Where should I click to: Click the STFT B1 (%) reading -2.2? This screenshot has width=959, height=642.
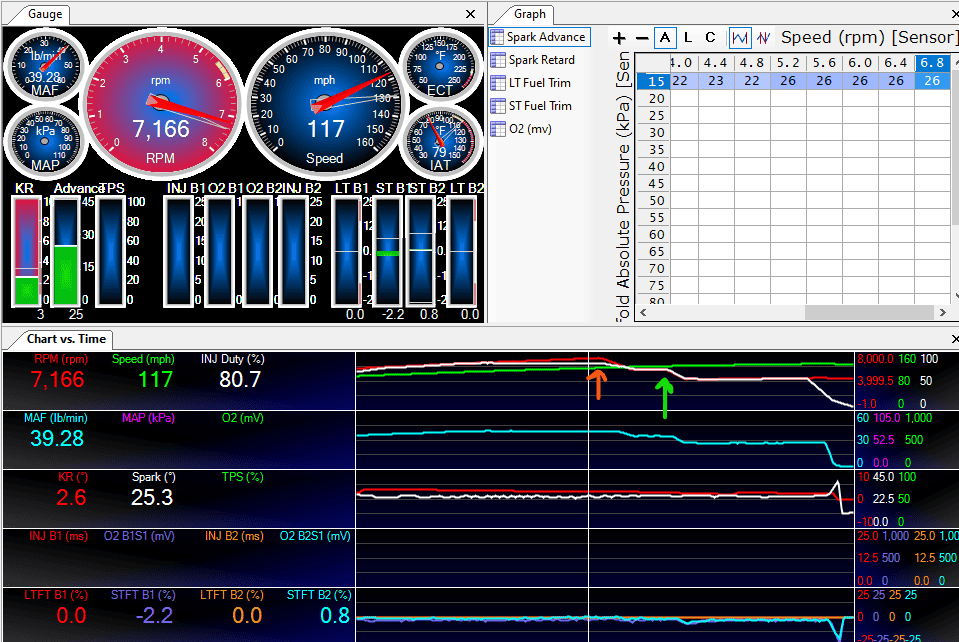(154, 616)
